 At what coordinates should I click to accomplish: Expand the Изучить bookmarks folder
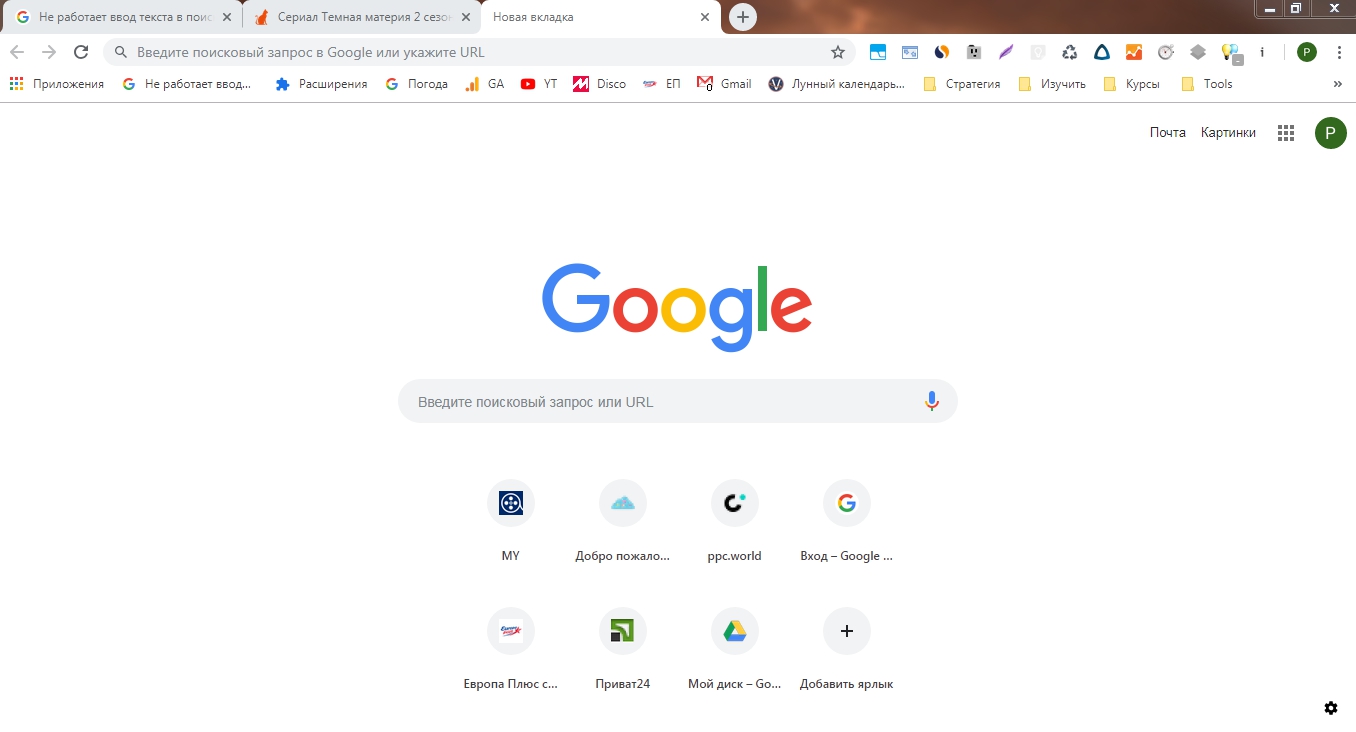point(1052,84)
